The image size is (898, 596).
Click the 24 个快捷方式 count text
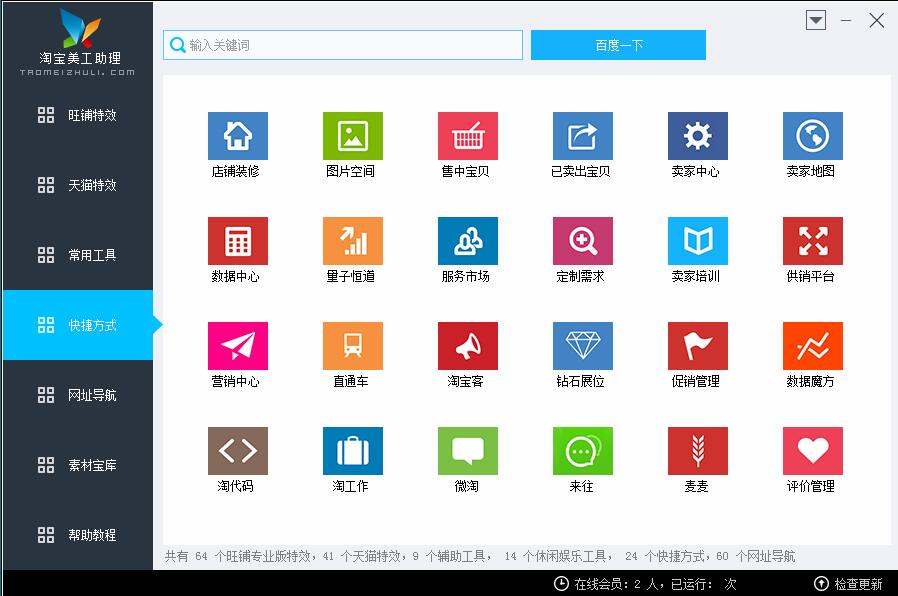[x=665, y=556]
